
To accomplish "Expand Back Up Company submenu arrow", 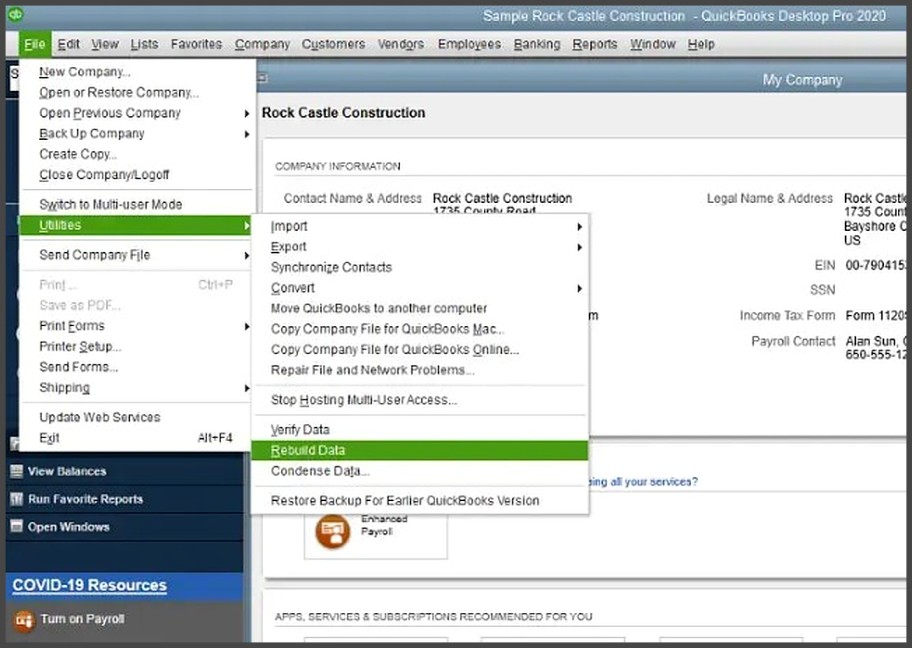I will pyautogui.click(x=247, y=134).
